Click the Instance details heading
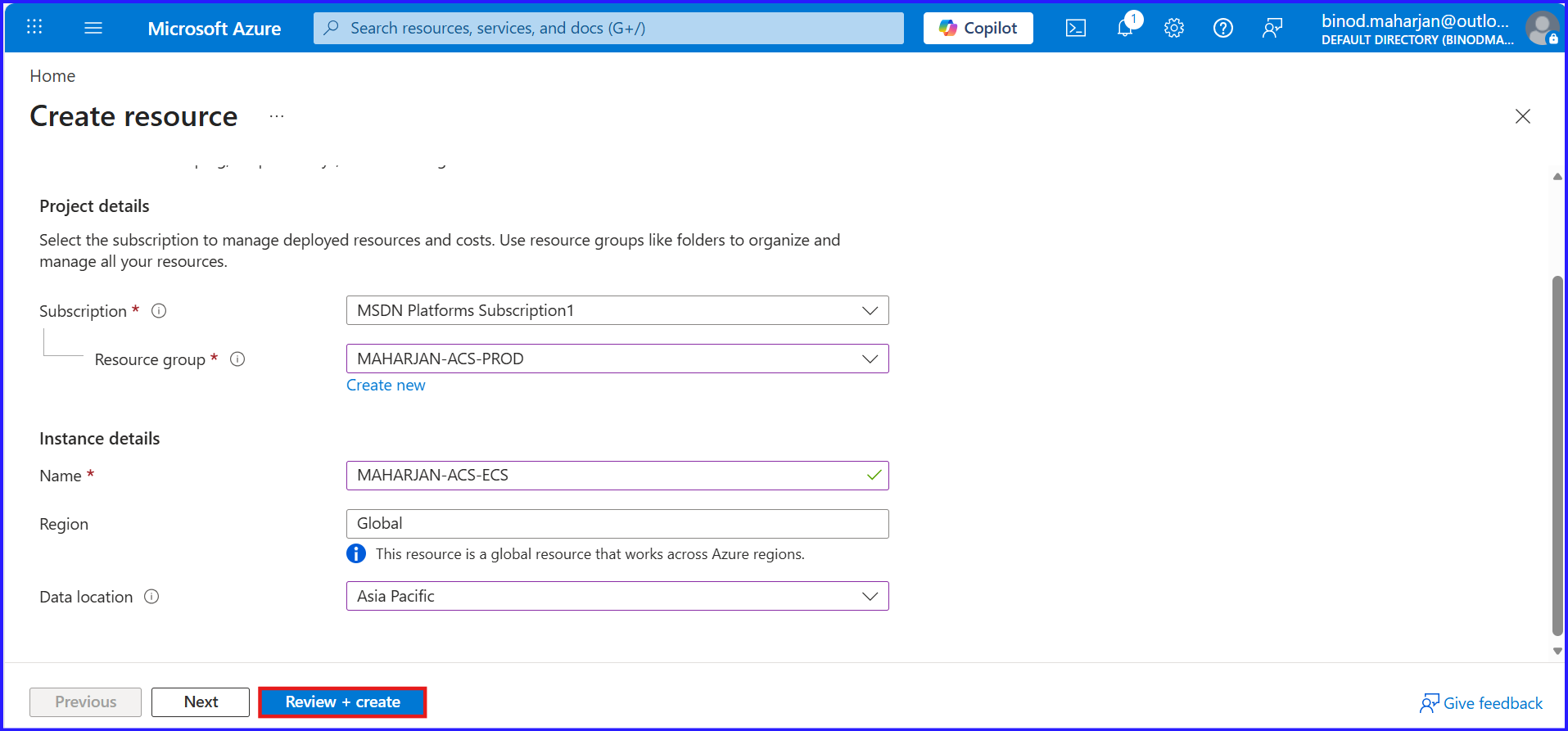1568x731 pixels. (x=100, y=439)
